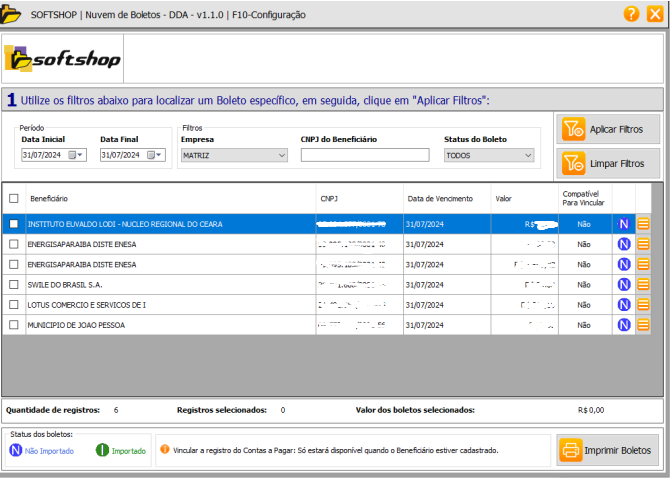
Task: Check the select-all checkbox in table header
Action: pos(14,198)
